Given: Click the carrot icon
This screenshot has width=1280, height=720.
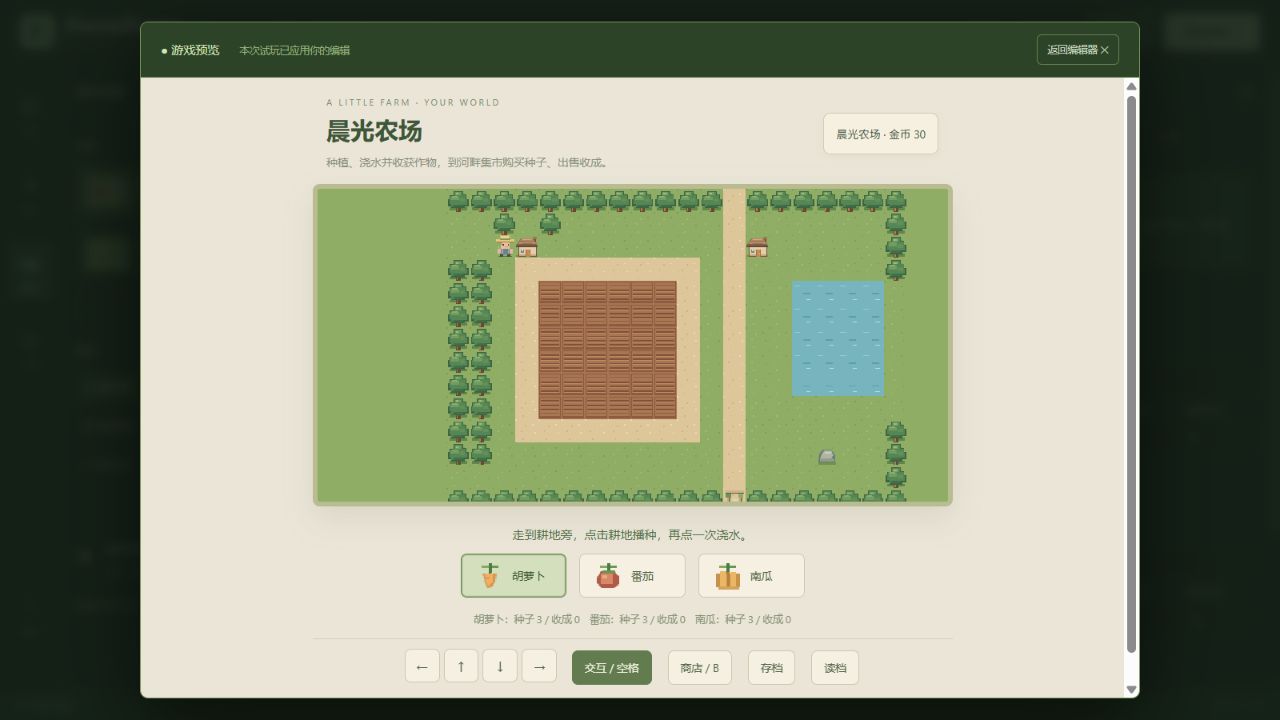Looking at the screenshot, I should click(490, 576).
